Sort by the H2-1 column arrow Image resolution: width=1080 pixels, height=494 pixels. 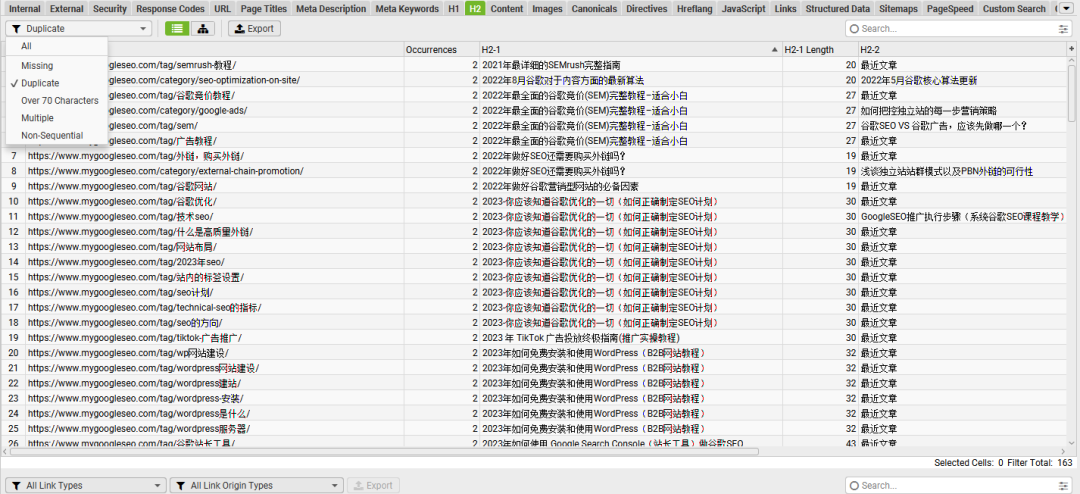click(775, 50)
